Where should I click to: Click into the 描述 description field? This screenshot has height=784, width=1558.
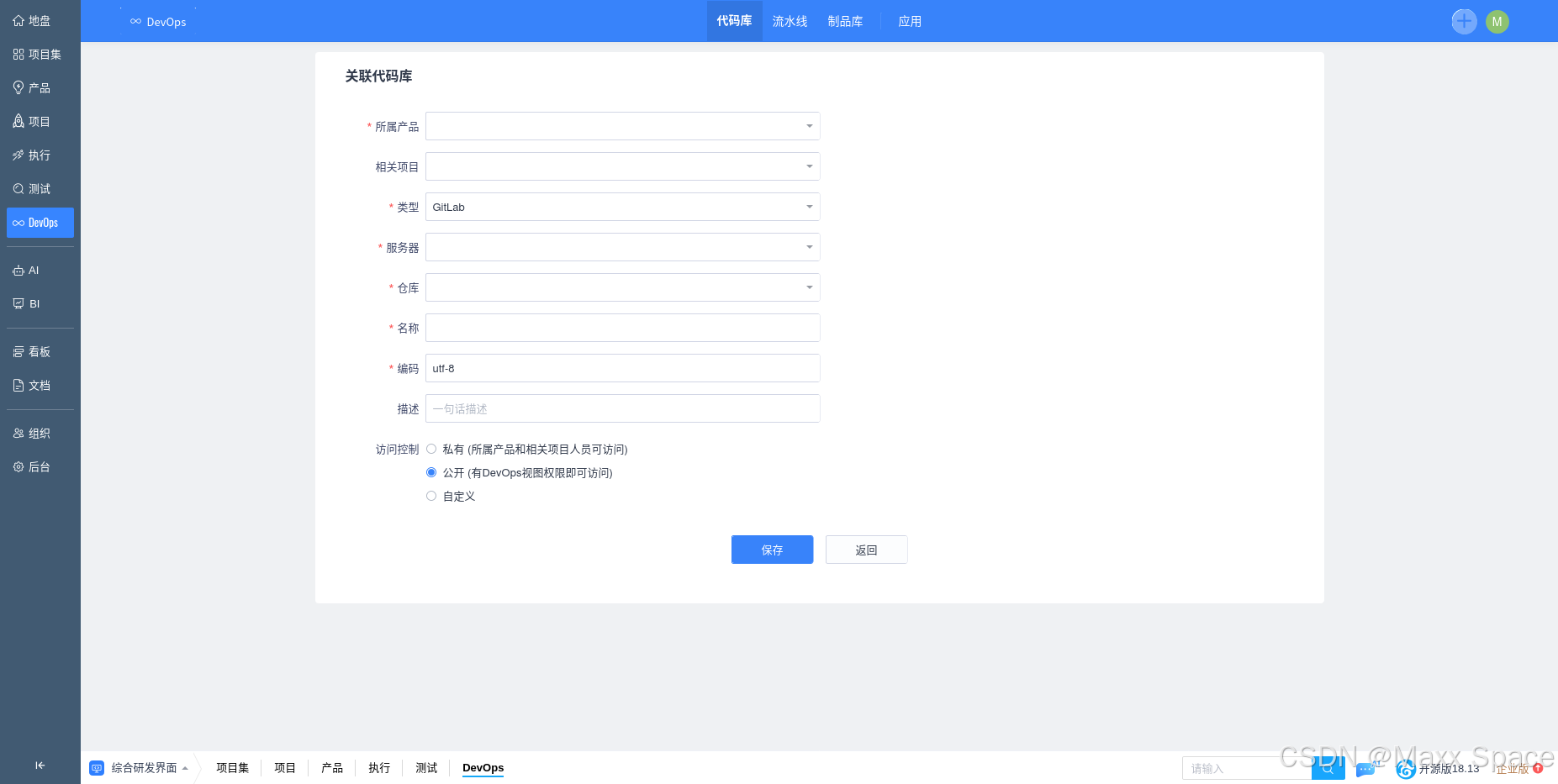coord(623,408)
